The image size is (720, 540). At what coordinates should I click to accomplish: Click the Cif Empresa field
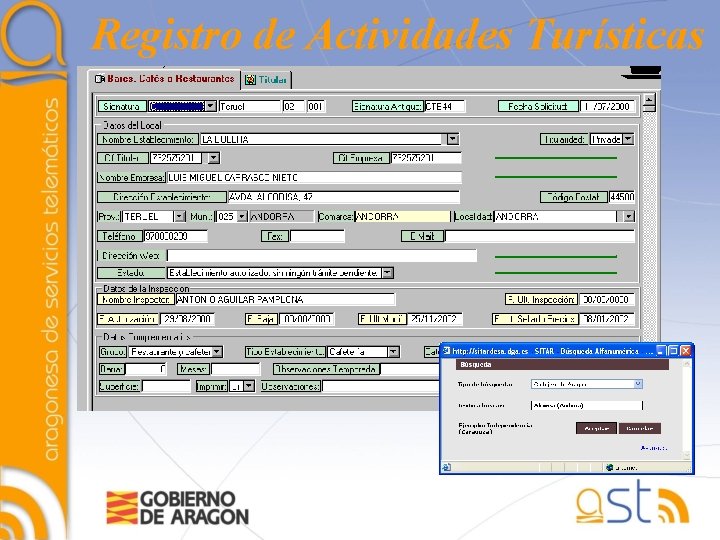click(426, 158)
